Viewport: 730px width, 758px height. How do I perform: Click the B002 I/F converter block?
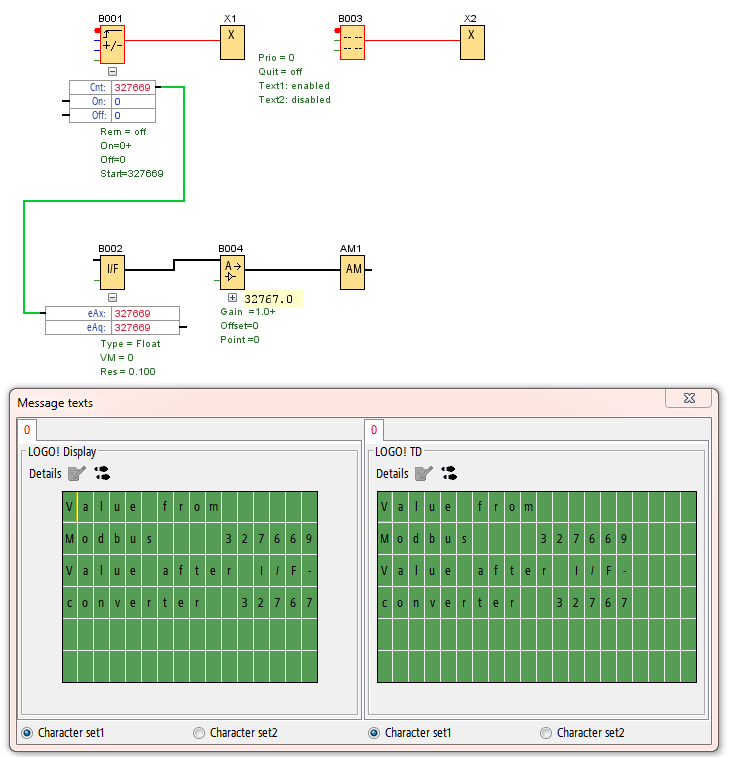click(x=112, y=270)
